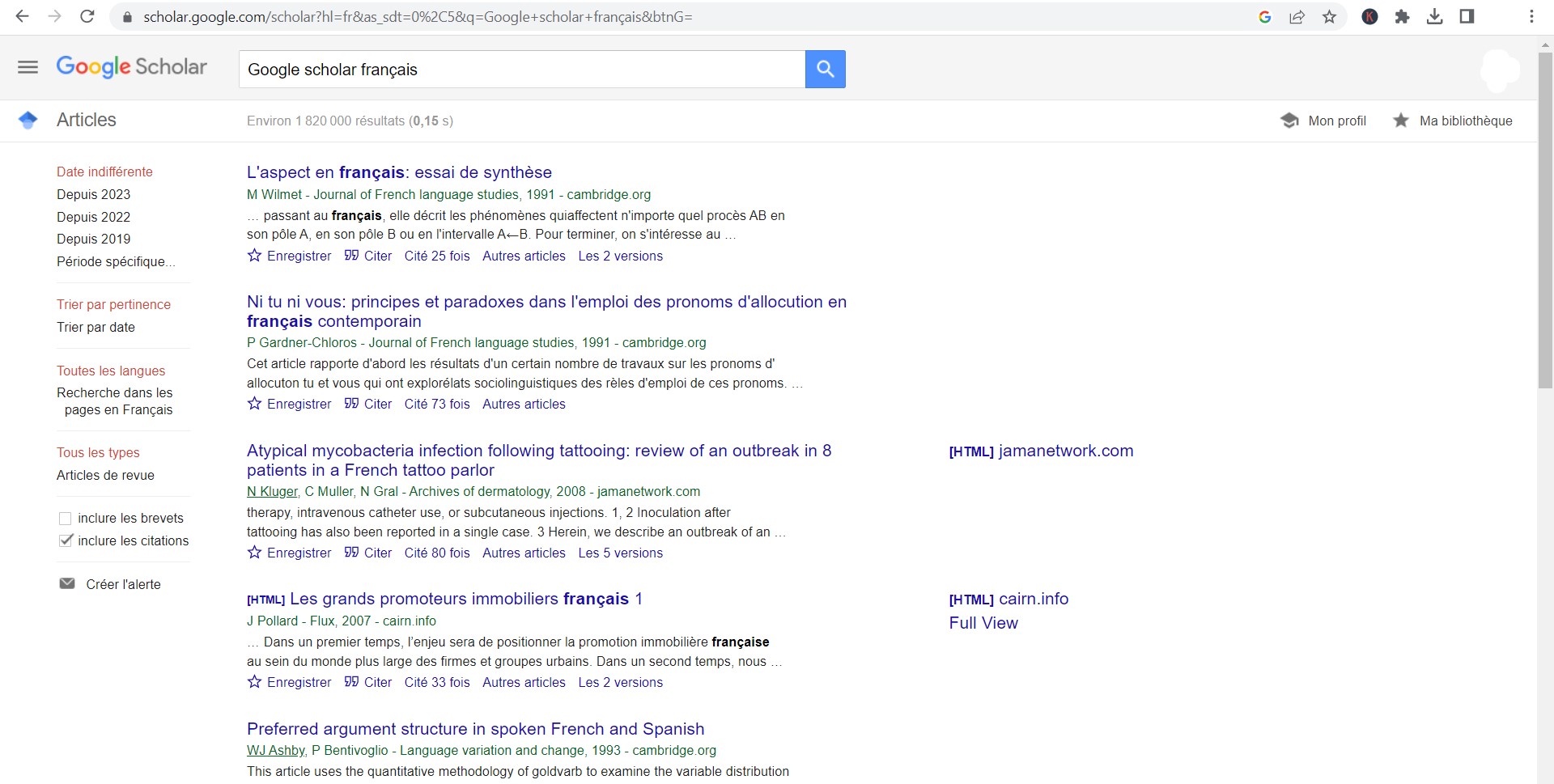Bookmark this page with the star icon
This screenshot has height=784, width=1554.
click(x=1329, y=17)
